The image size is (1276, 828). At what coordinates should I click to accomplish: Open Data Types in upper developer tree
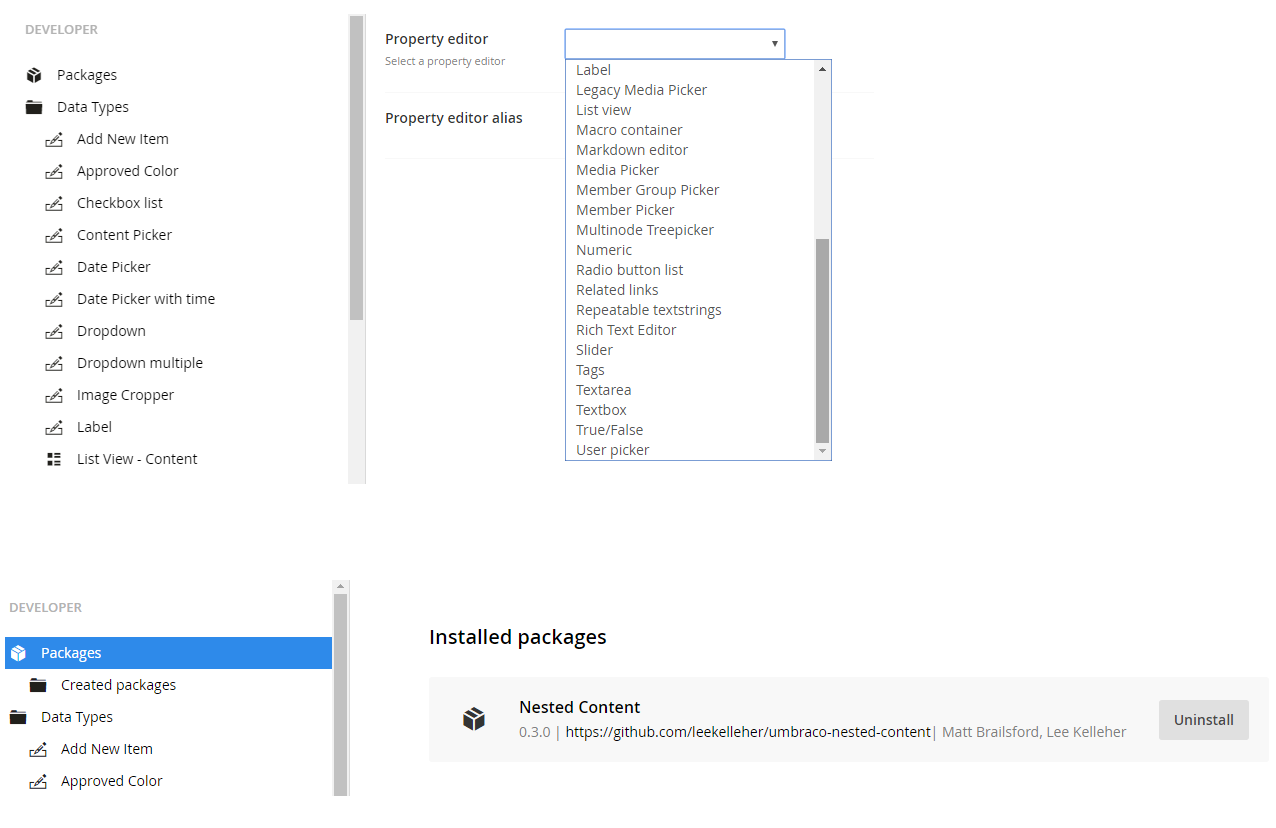point(93,107)
